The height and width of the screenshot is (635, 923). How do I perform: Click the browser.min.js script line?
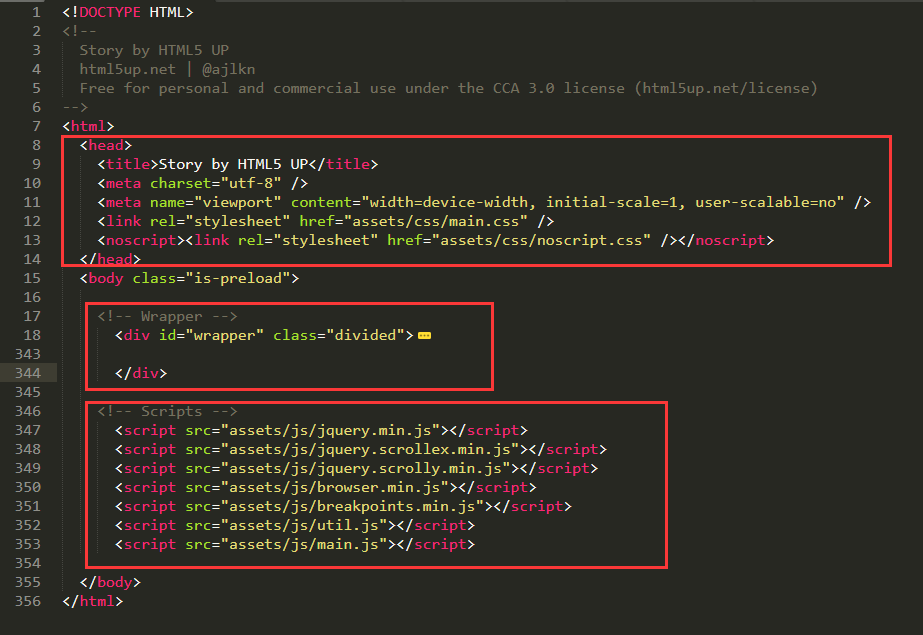pos(326,487)
